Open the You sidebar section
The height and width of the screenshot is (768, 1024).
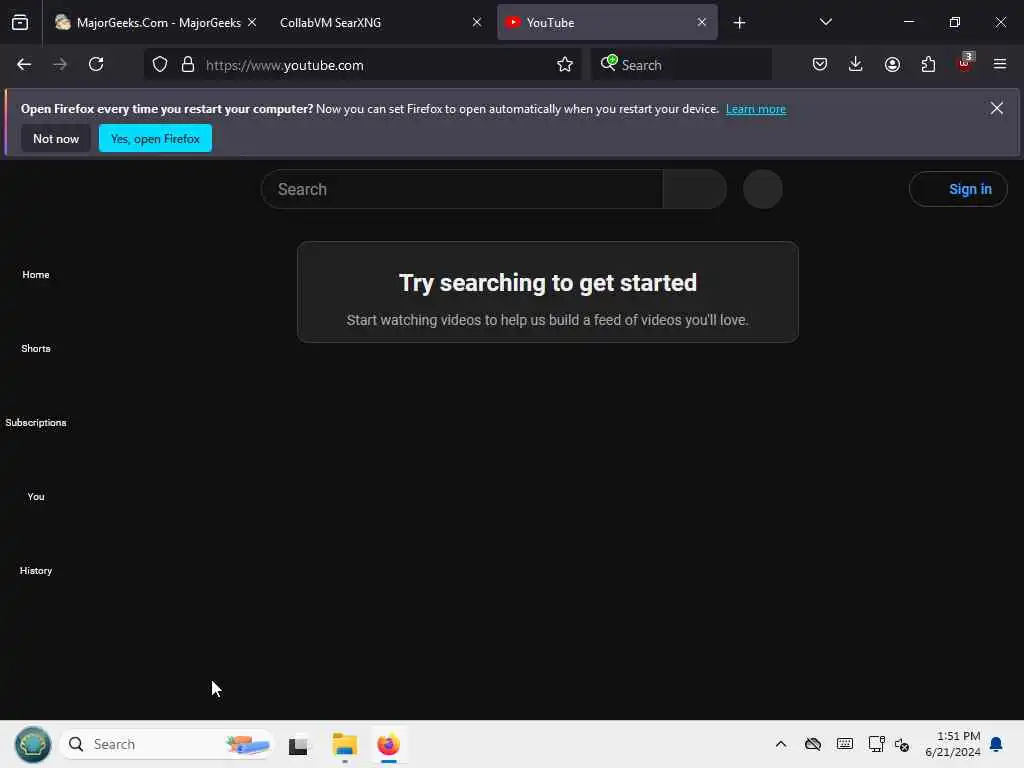pyautogui.click(x=36, y=496)
